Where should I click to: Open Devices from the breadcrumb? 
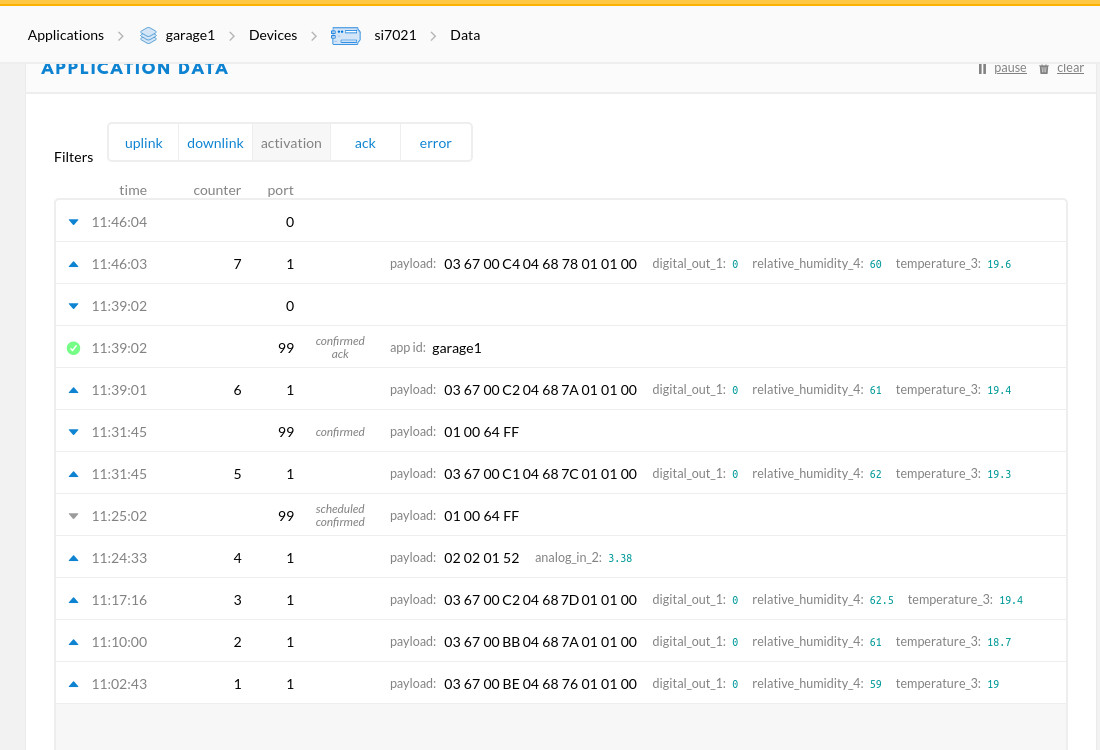273,35
